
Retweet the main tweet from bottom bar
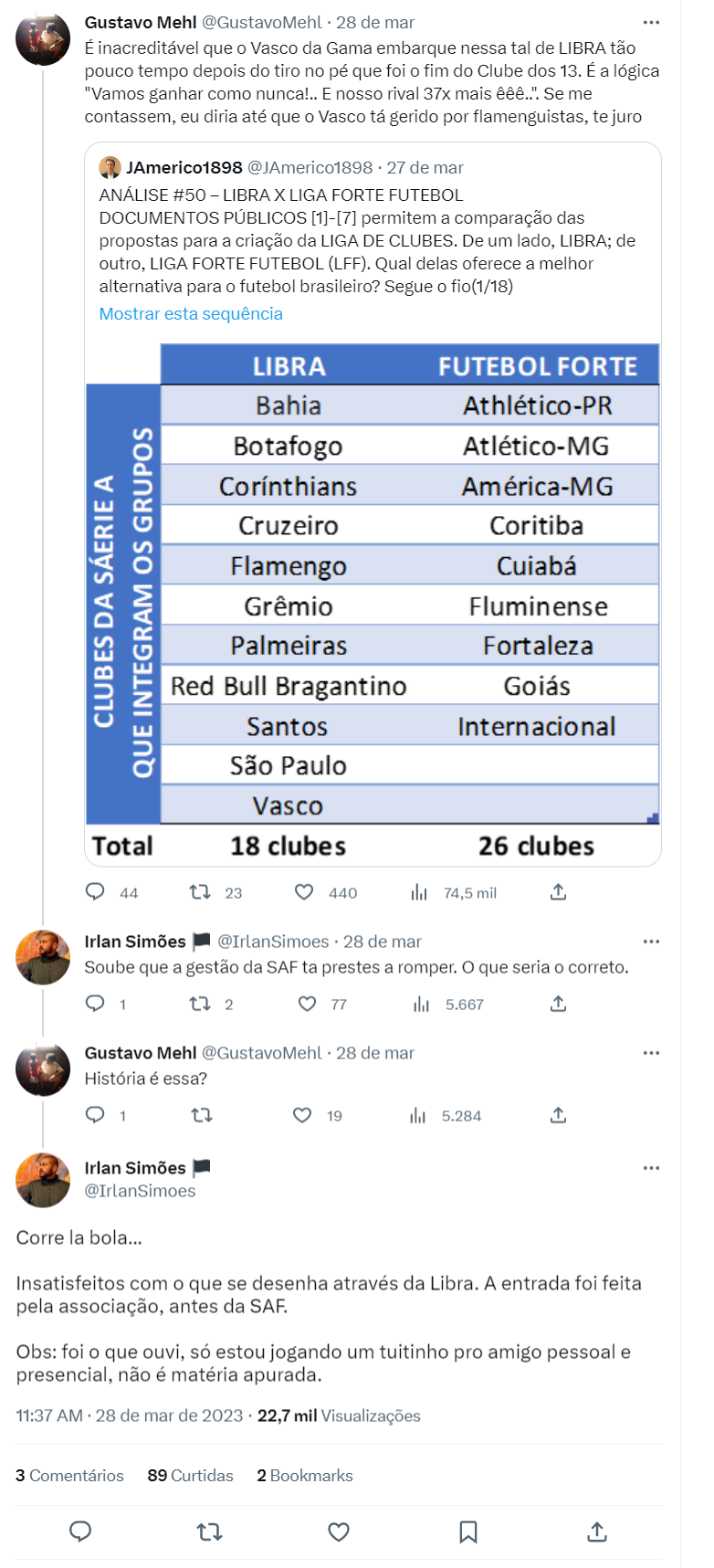(x=210, y=1531)
